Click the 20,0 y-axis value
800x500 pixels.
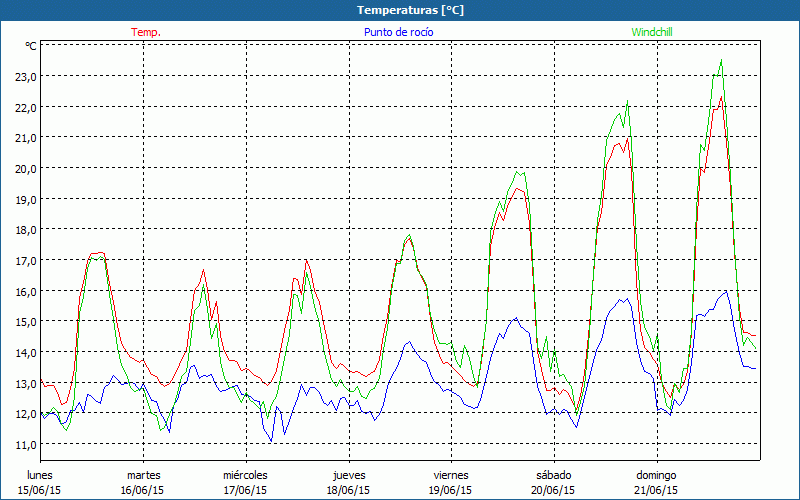[25, 168]
